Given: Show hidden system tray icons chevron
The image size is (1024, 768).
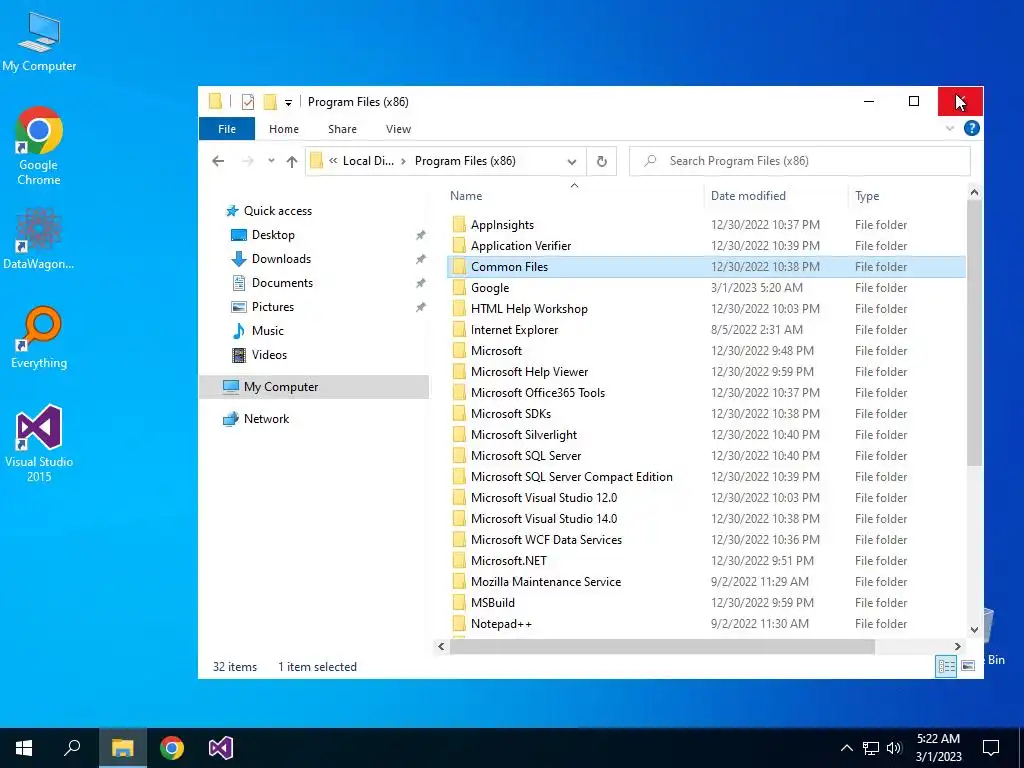Looking at the screenshot, I should click(846, 748).
